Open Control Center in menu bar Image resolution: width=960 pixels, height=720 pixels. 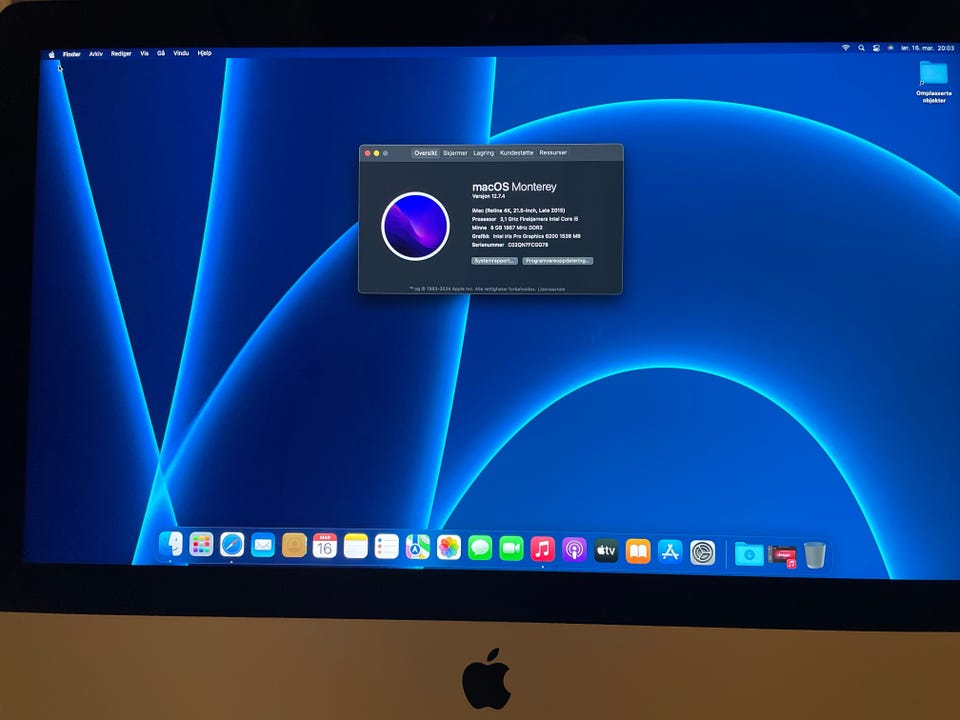pos(877,48)
